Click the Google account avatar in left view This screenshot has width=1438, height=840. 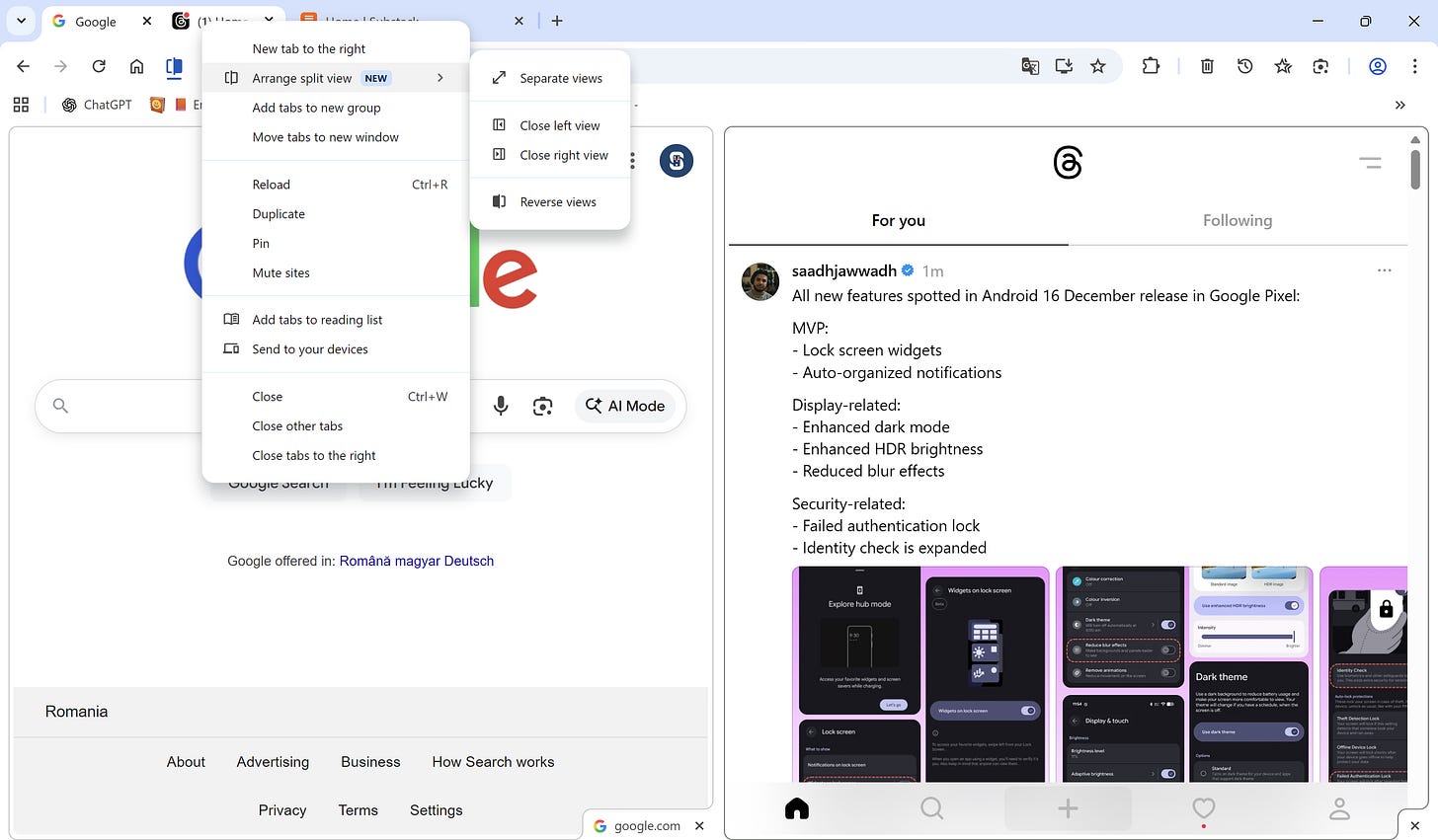coord(677,161)
